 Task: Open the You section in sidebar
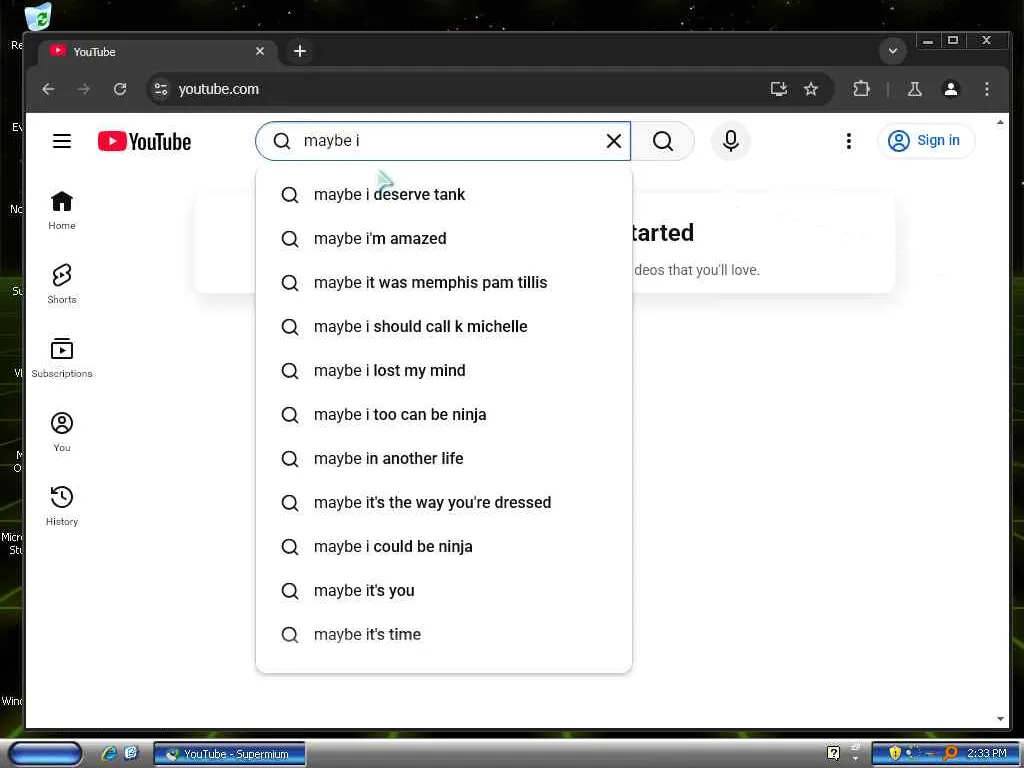coord(62,432)
